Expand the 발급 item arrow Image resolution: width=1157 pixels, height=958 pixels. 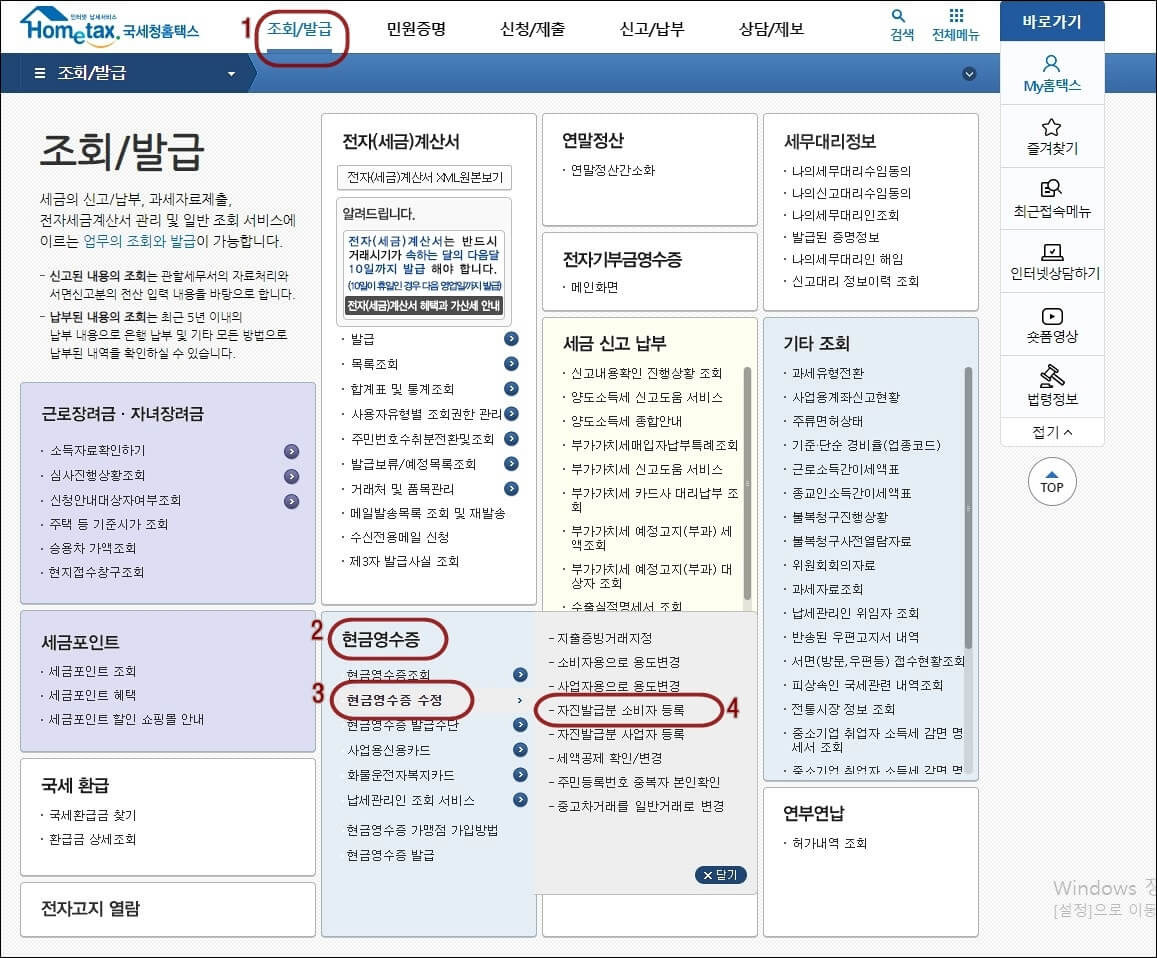point(511,339)
